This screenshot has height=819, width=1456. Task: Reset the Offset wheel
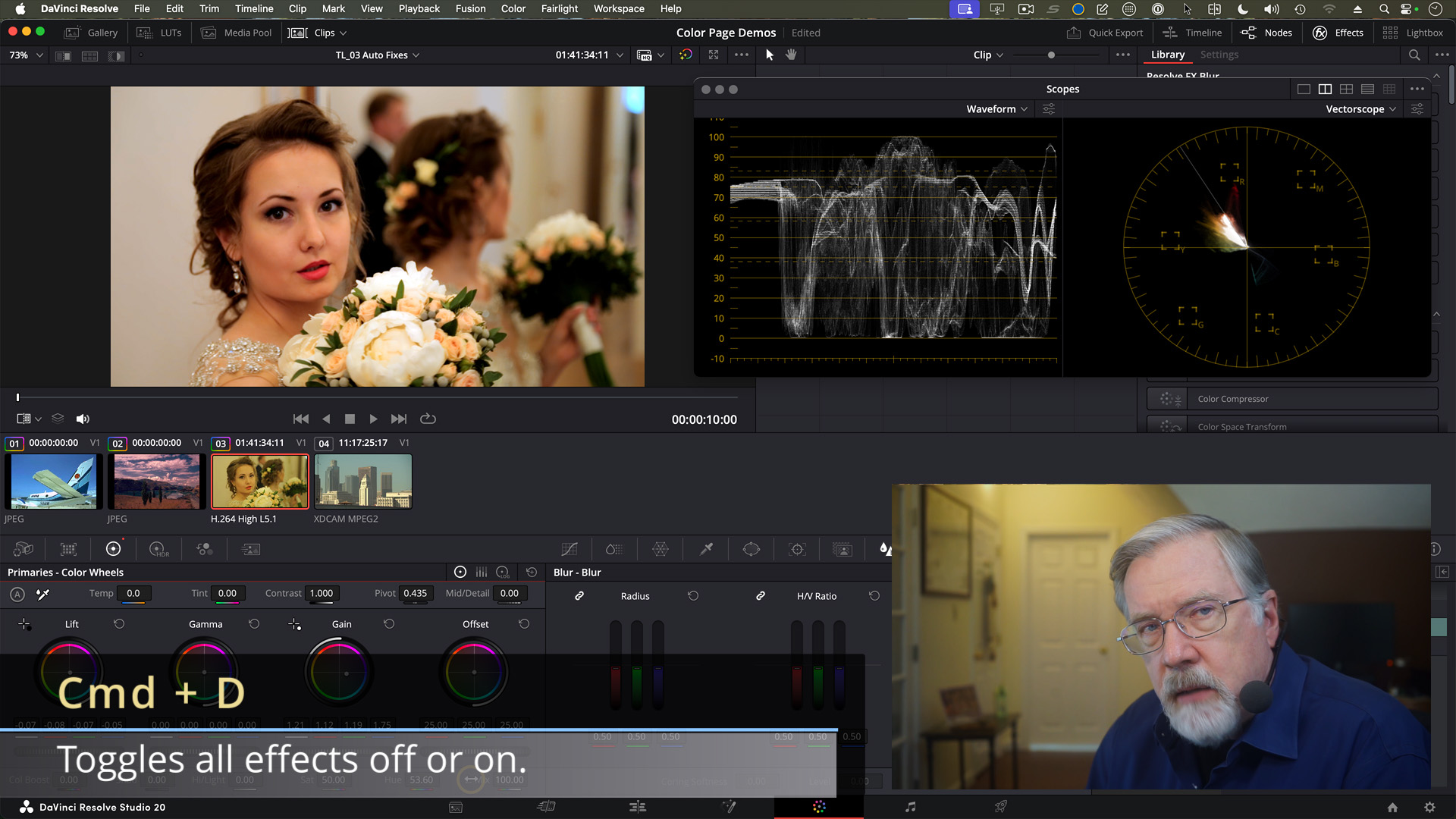524,623
